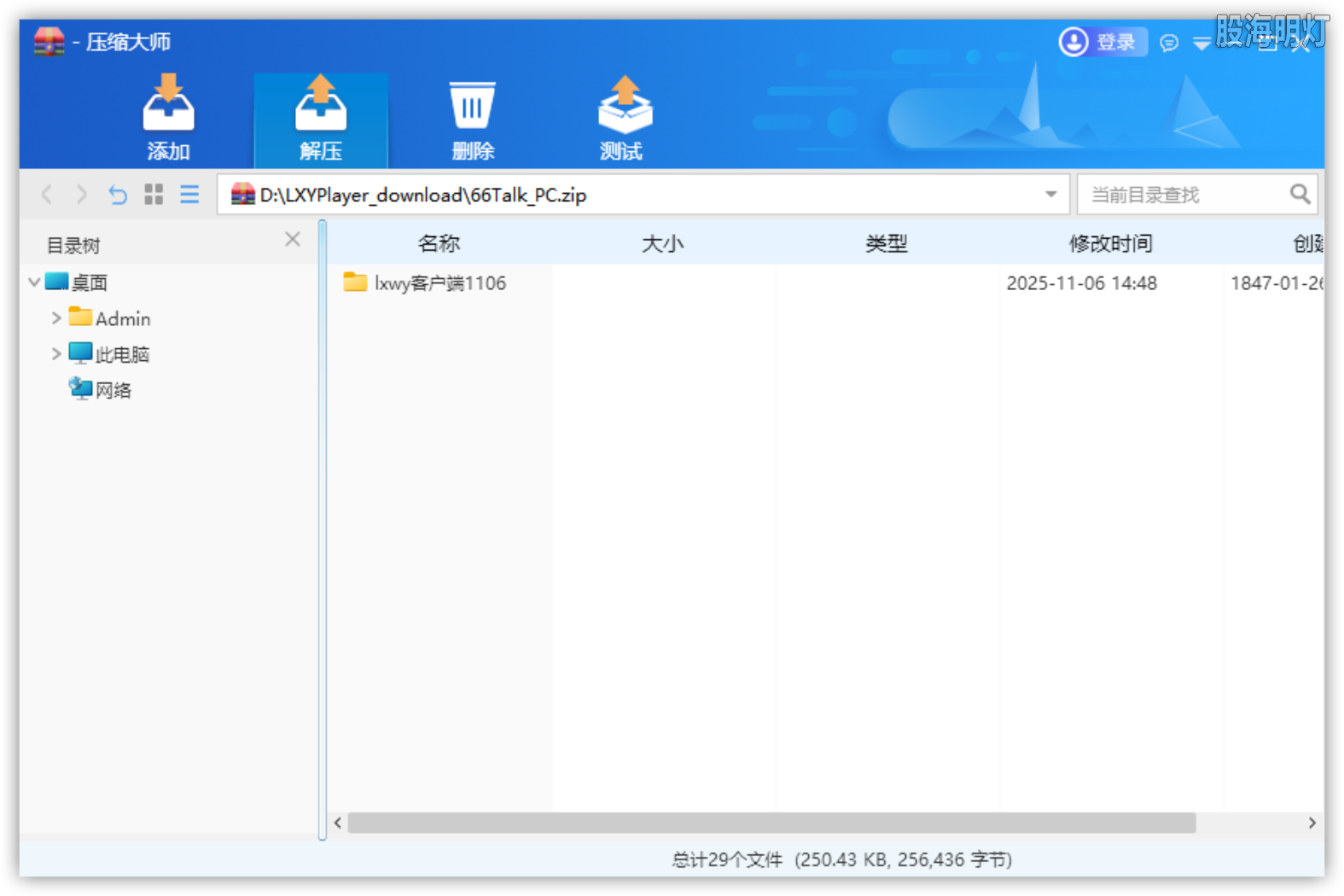Click the search magnifier icon
1344x896 pixels.
point(1300,195)
